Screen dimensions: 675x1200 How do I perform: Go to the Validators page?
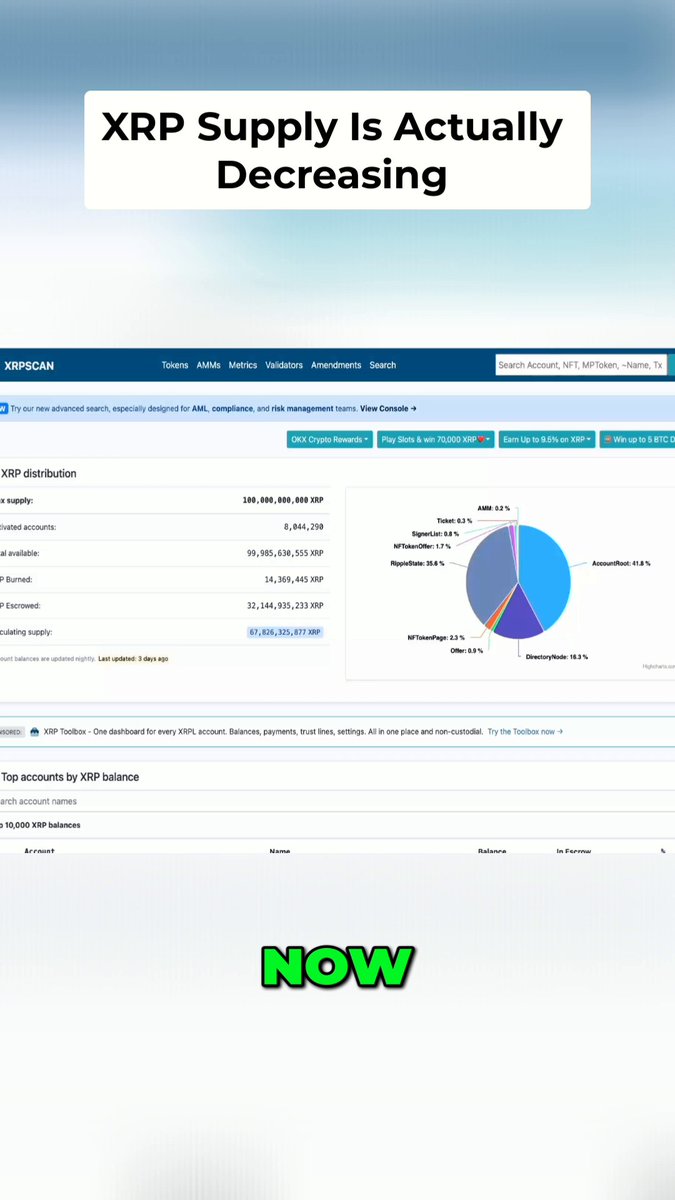coord(284,365)
